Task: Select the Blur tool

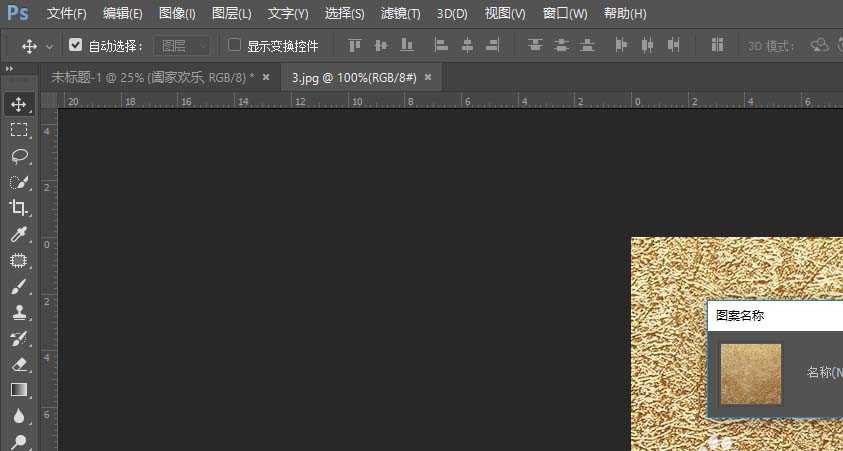Action: pos(19,416)
